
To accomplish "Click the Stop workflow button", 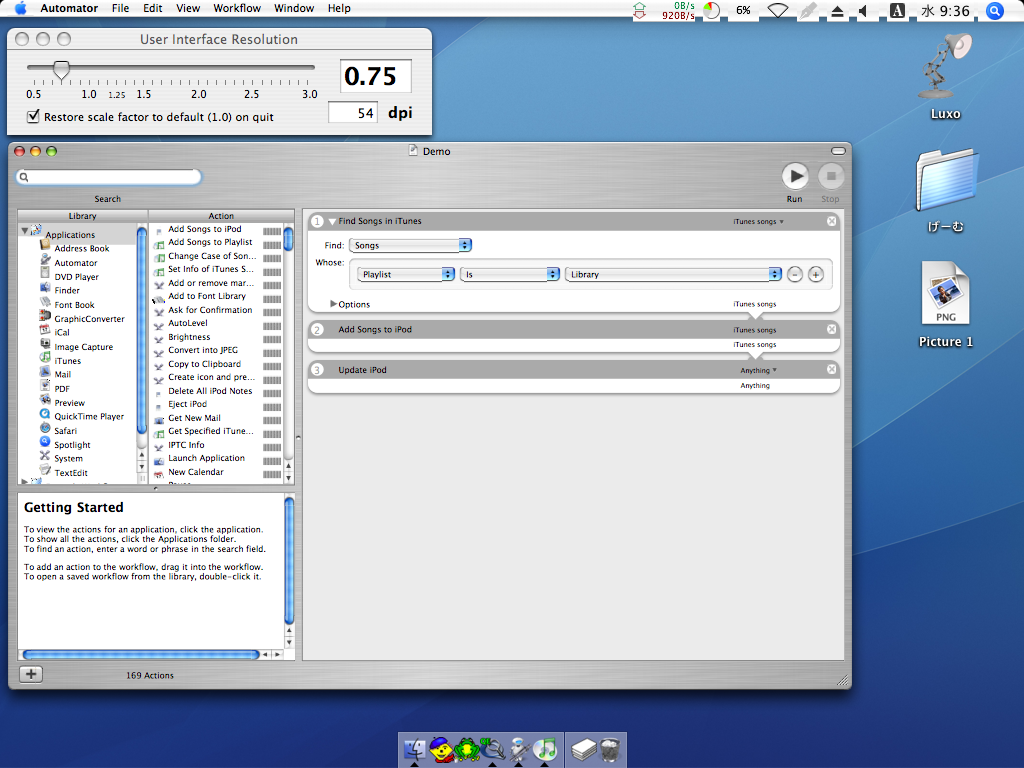I will click(x=831, y=176).
